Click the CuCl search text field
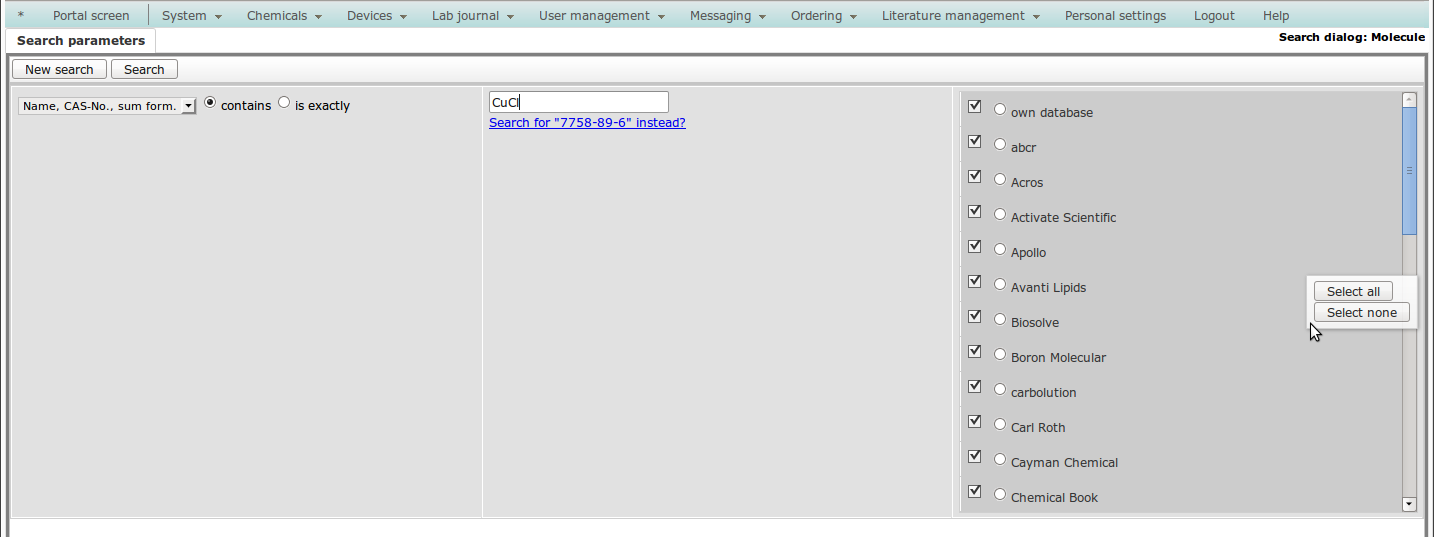This screenshot has height=537, width=1434. click(x=578, y=102)
